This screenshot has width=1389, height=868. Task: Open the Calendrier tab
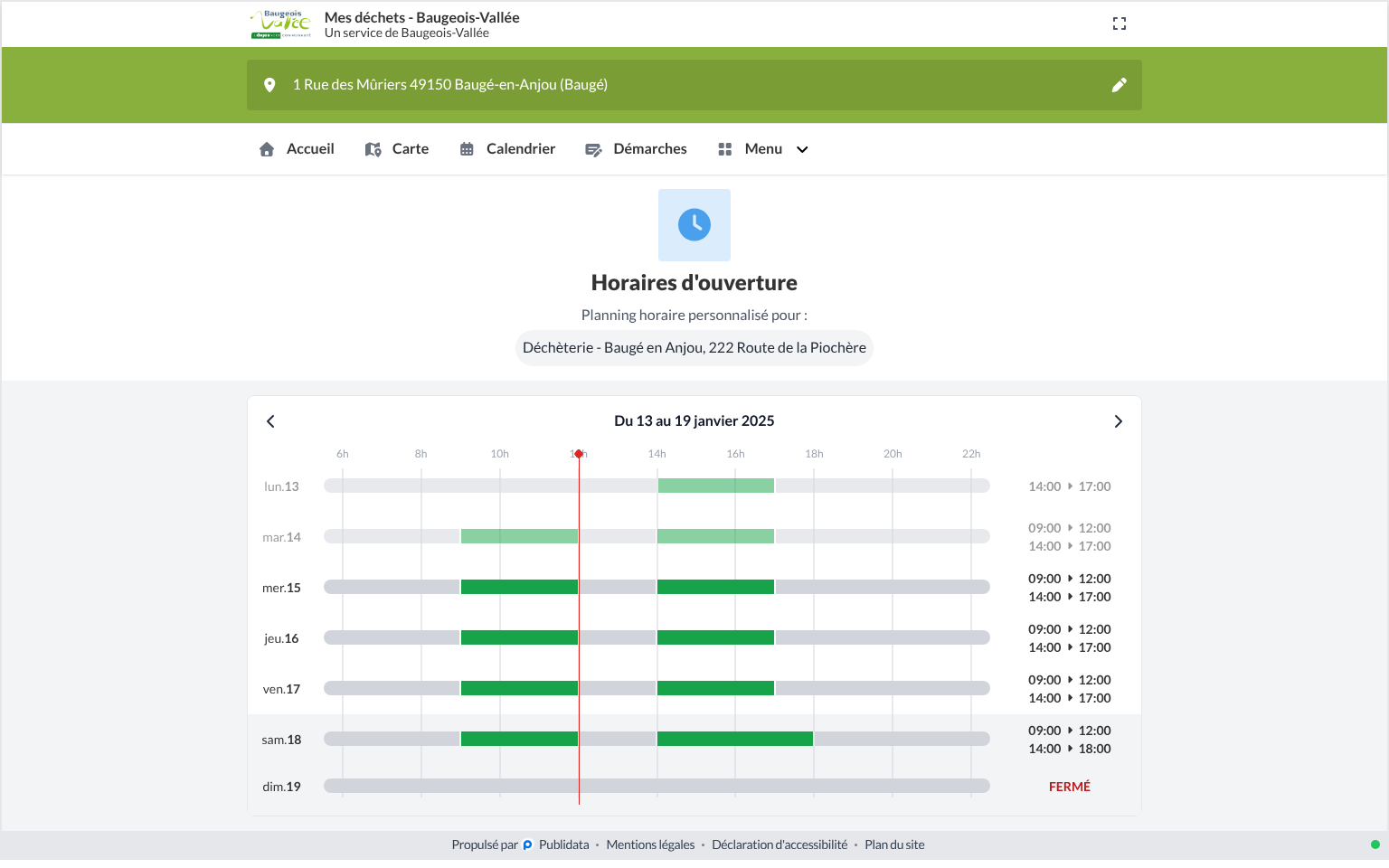pyautogui.click(x=507, y=149)
